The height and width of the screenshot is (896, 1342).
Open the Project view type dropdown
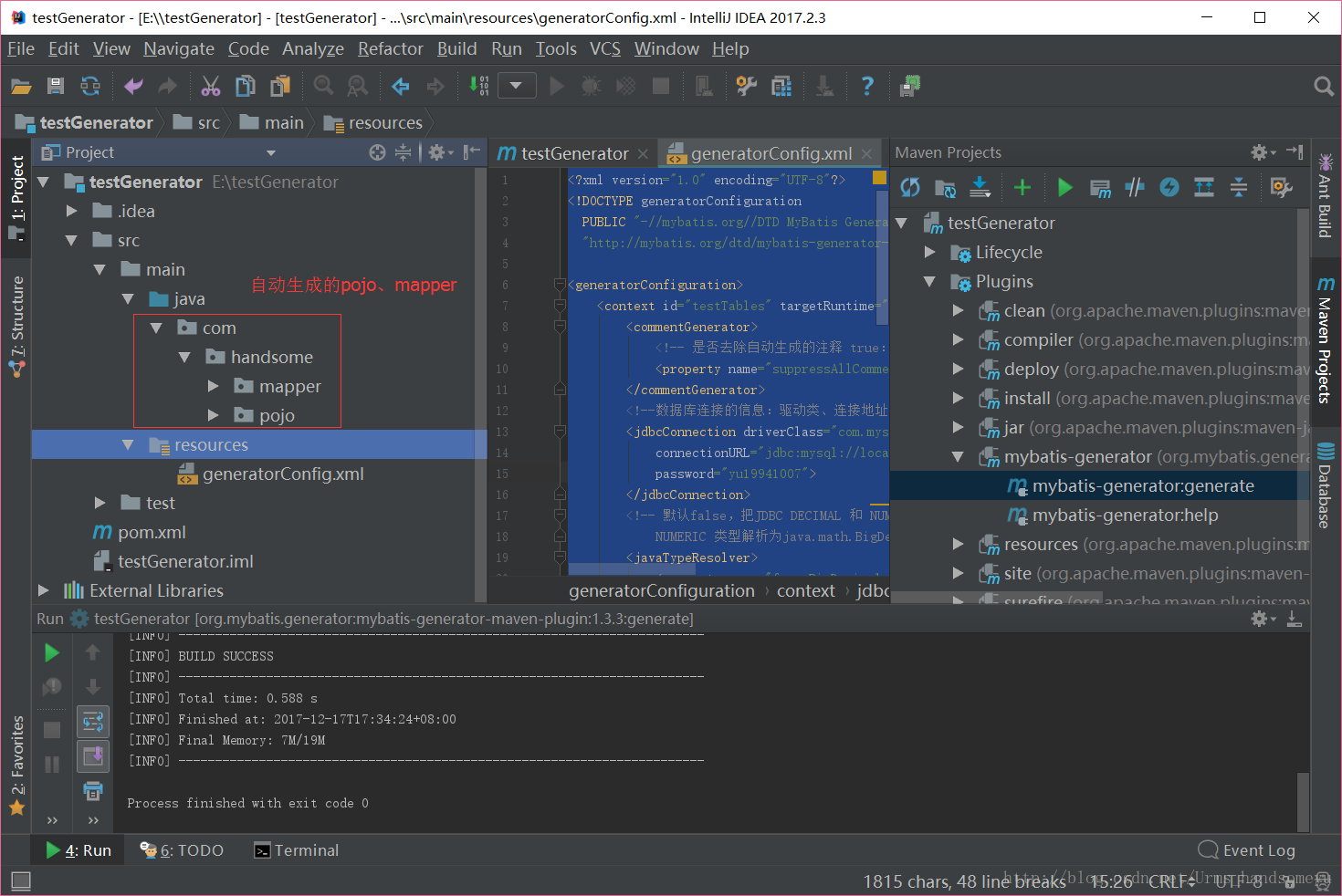271,152
